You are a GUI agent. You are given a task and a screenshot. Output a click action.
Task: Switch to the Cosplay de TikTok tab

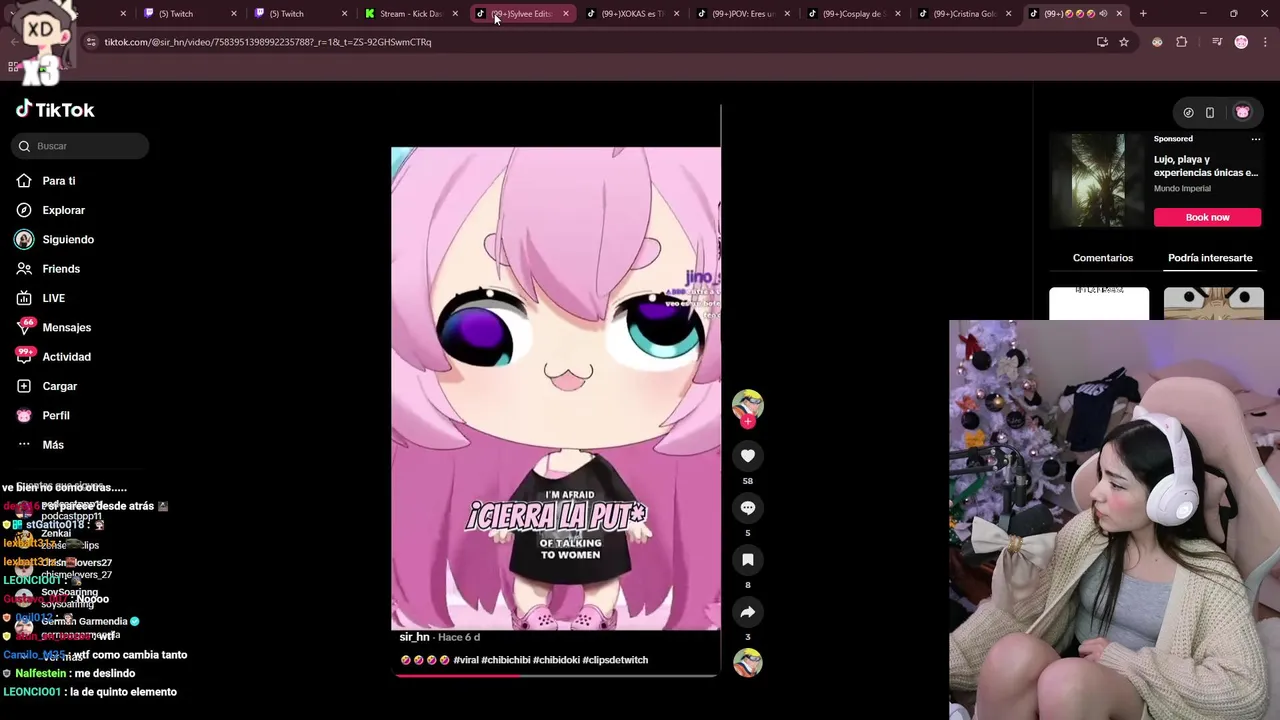click(852, 14)
